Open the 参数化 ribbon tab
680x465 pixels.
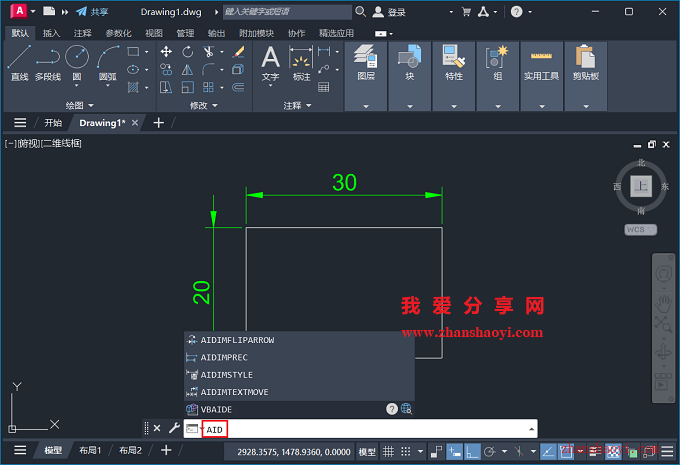pos(118,33)
